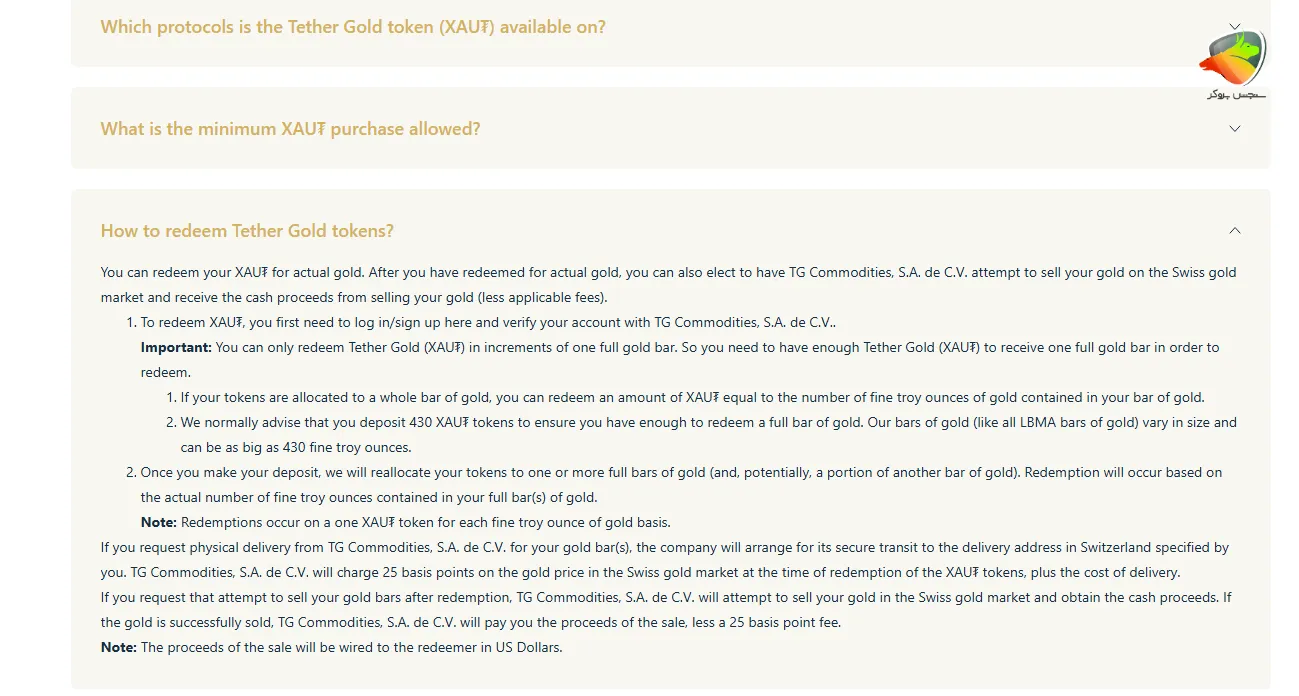This screenshot has width=1299, height=696.
Task: Click the Persian text under the logo
Action: pyautogui.click(x=1236, y=94)
